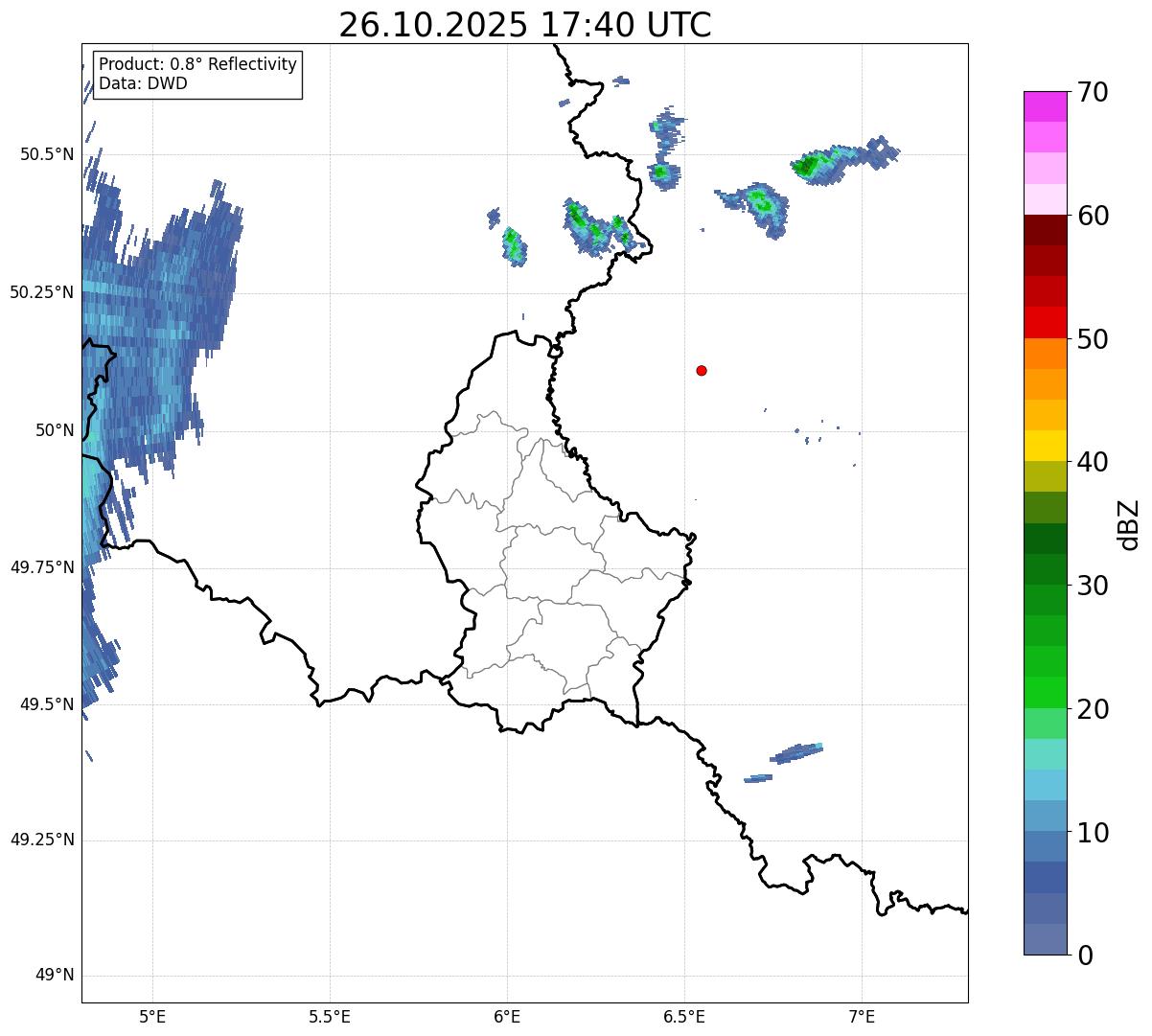Click the 6.5°E longitude label

(x=684, y=1016)
